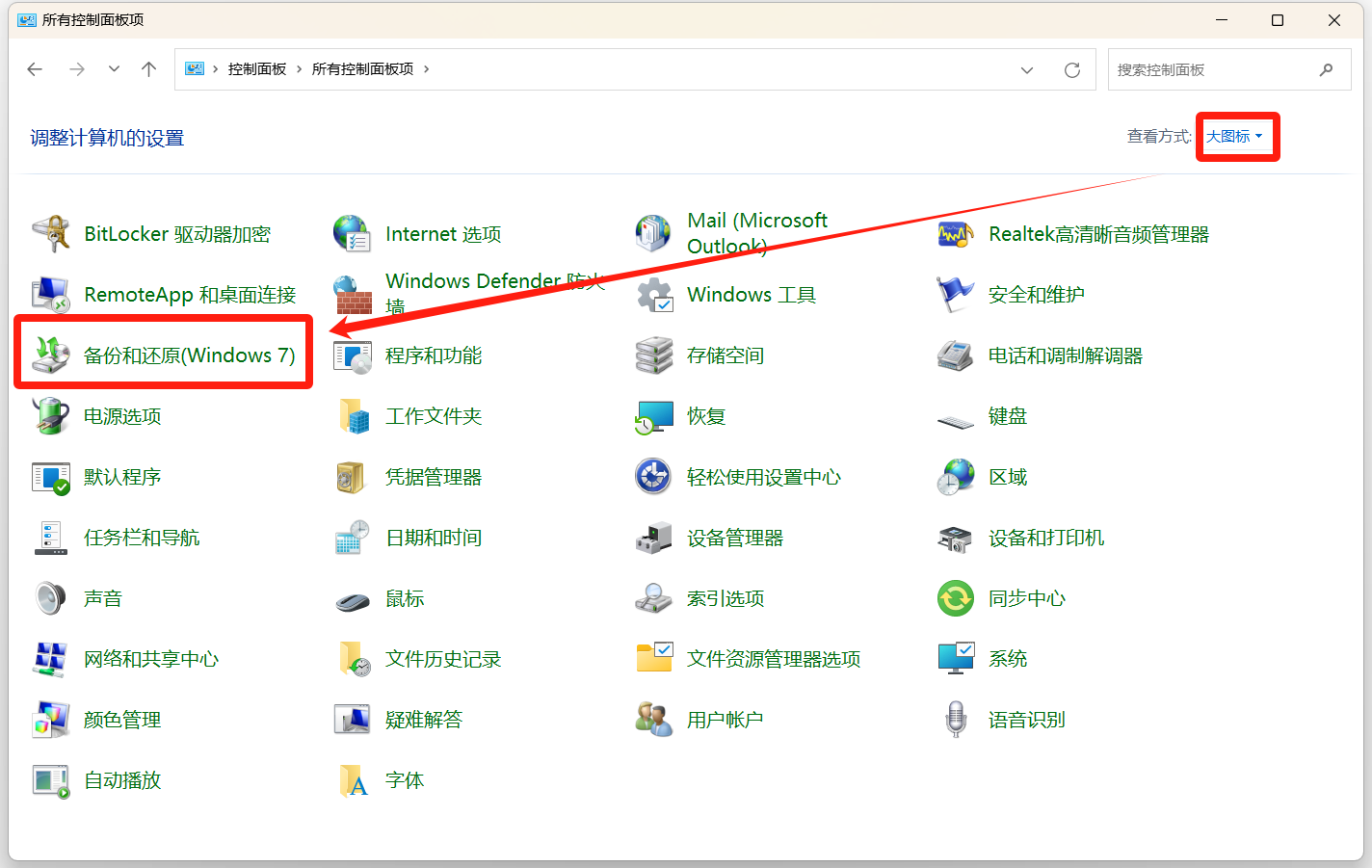Open the 字体 fonts icon
Image resolution: width=1372 pixels, height=868 pixels.
click(353, 780)
